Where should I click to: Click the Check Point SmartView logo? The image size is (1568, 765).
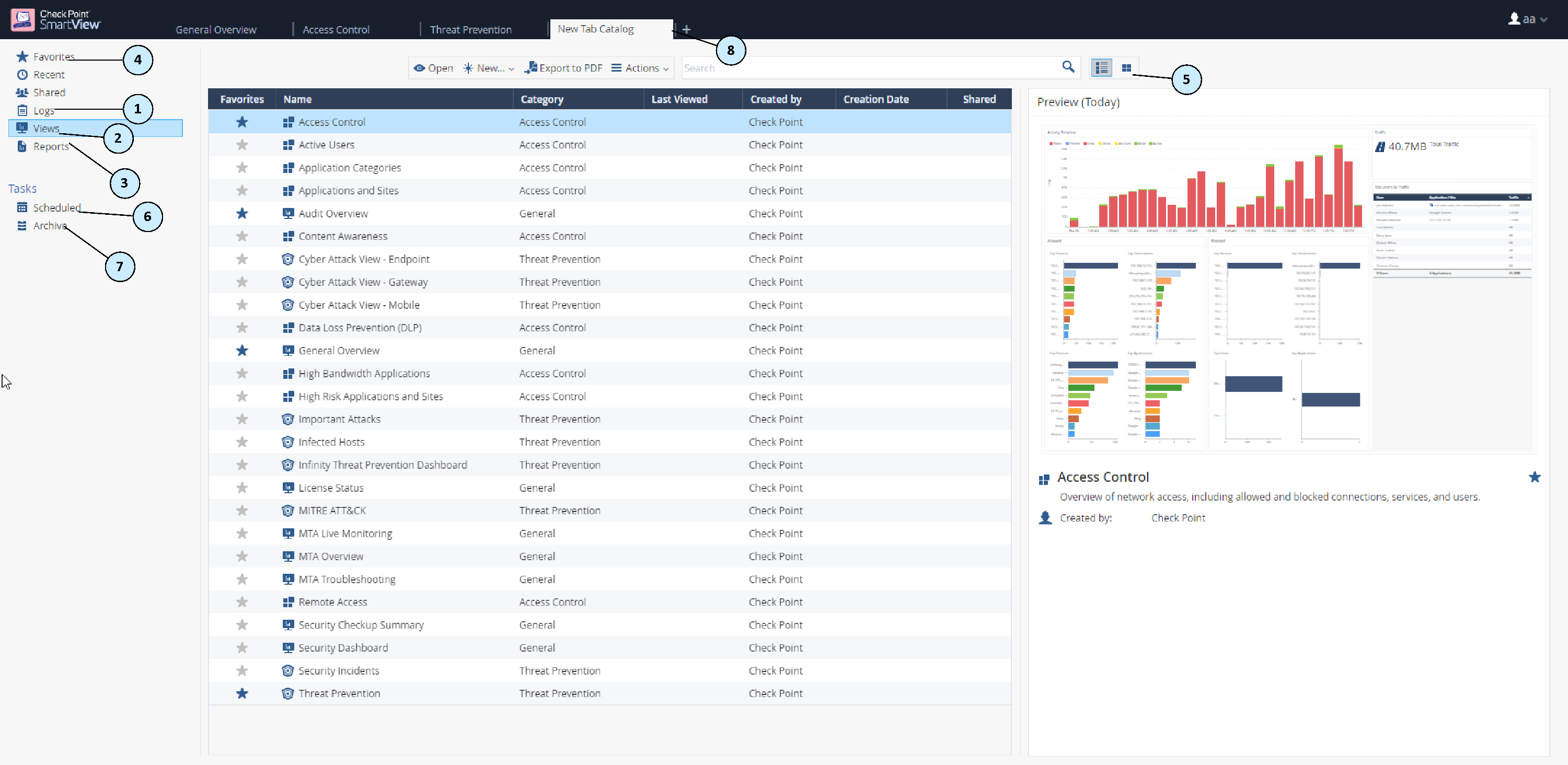pos(55,19)
